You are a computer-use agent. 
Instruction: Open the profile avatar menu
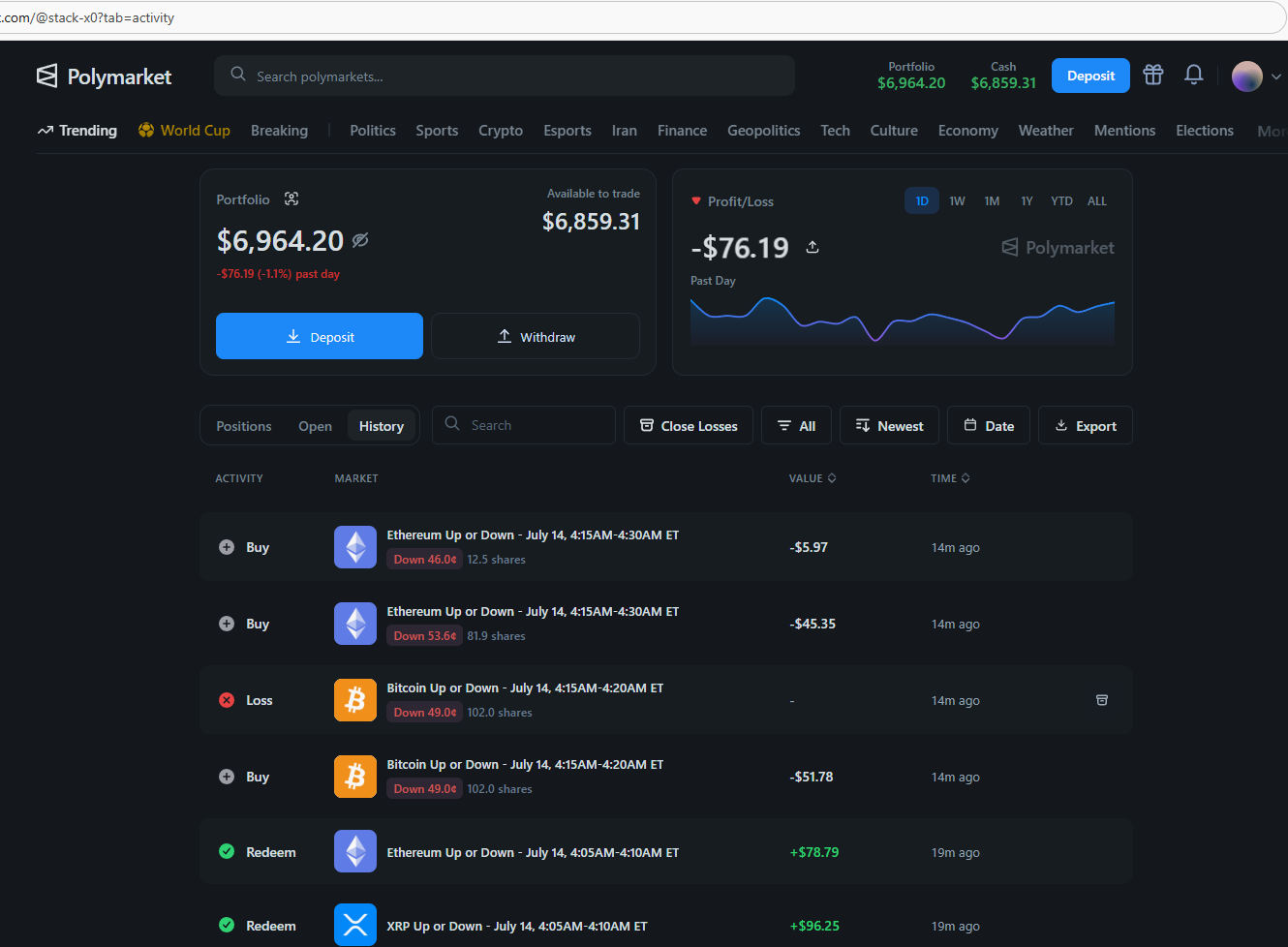[1247, 76]
